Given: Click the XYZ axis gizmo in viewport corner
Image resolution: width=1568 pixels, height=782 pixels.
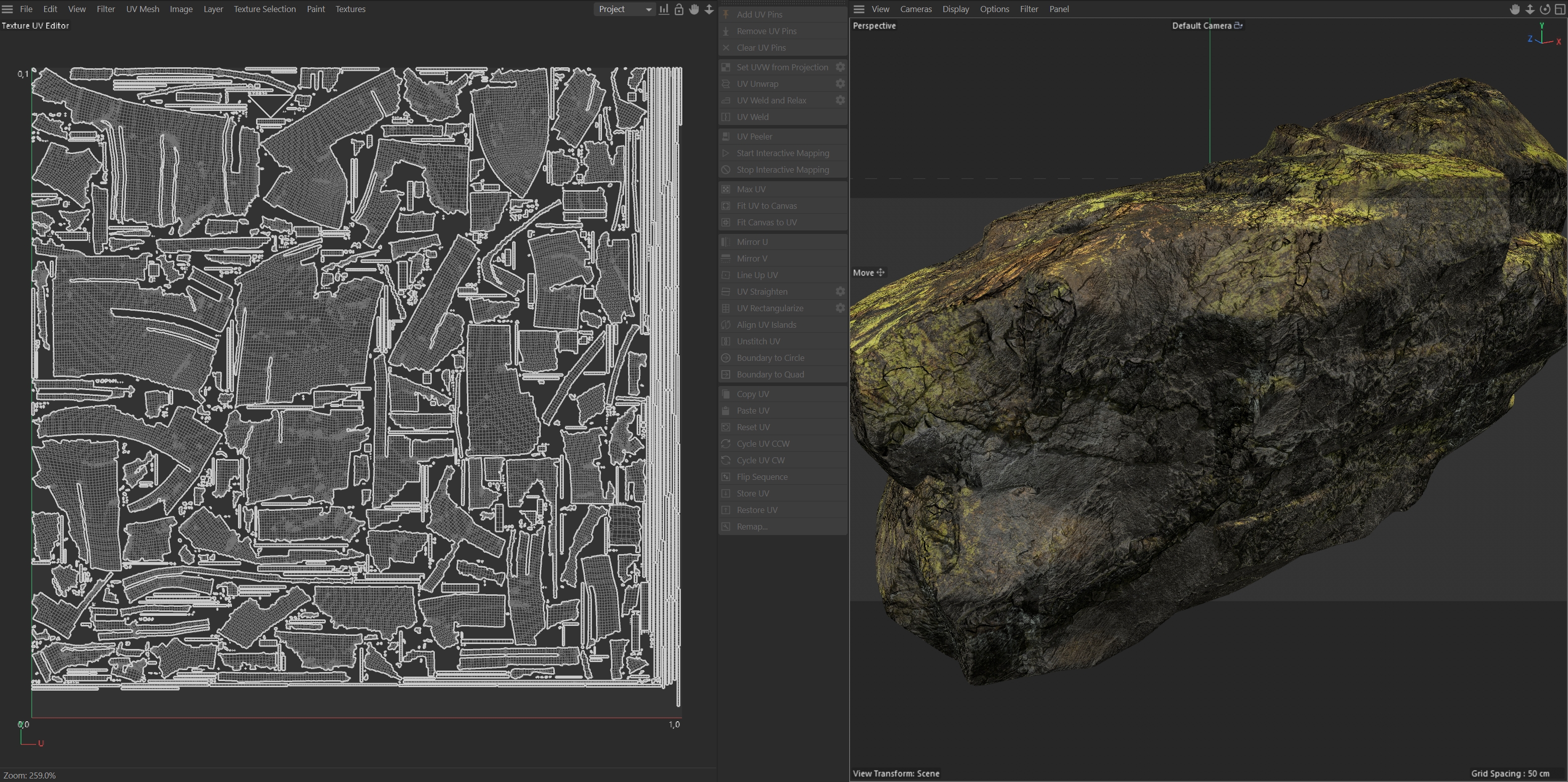Looking at the screenshot, I should tap(1543, 37).
